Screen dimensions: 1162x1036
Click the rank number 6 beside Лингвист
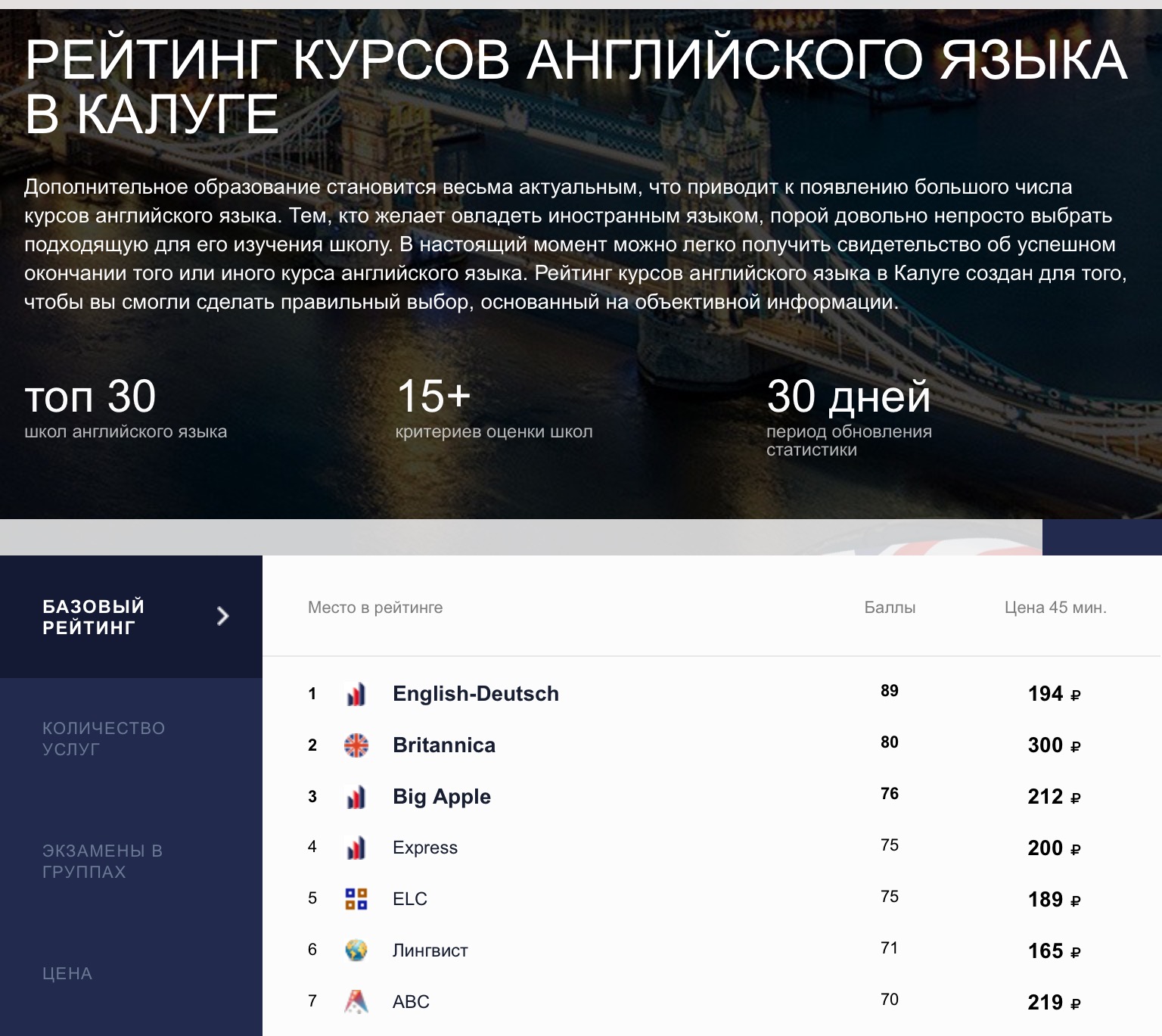(312, 950)
